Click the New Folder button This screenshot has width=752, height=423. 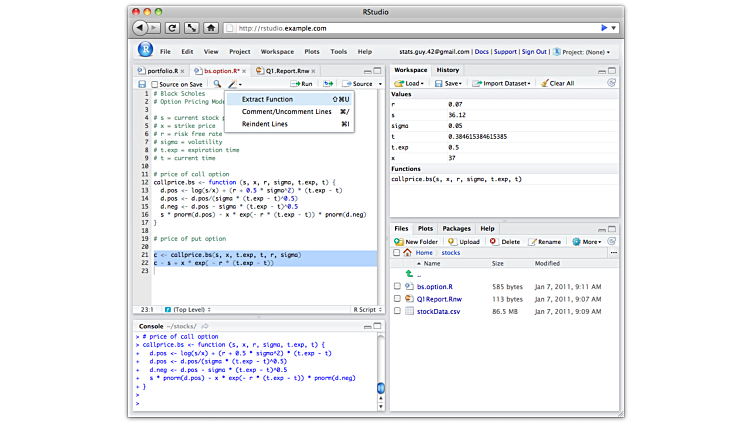point(417,241)
